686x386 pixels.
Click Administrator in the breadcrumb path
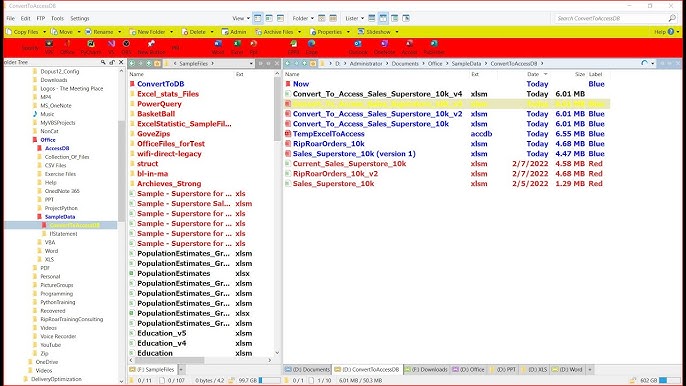tap(366, 63)
